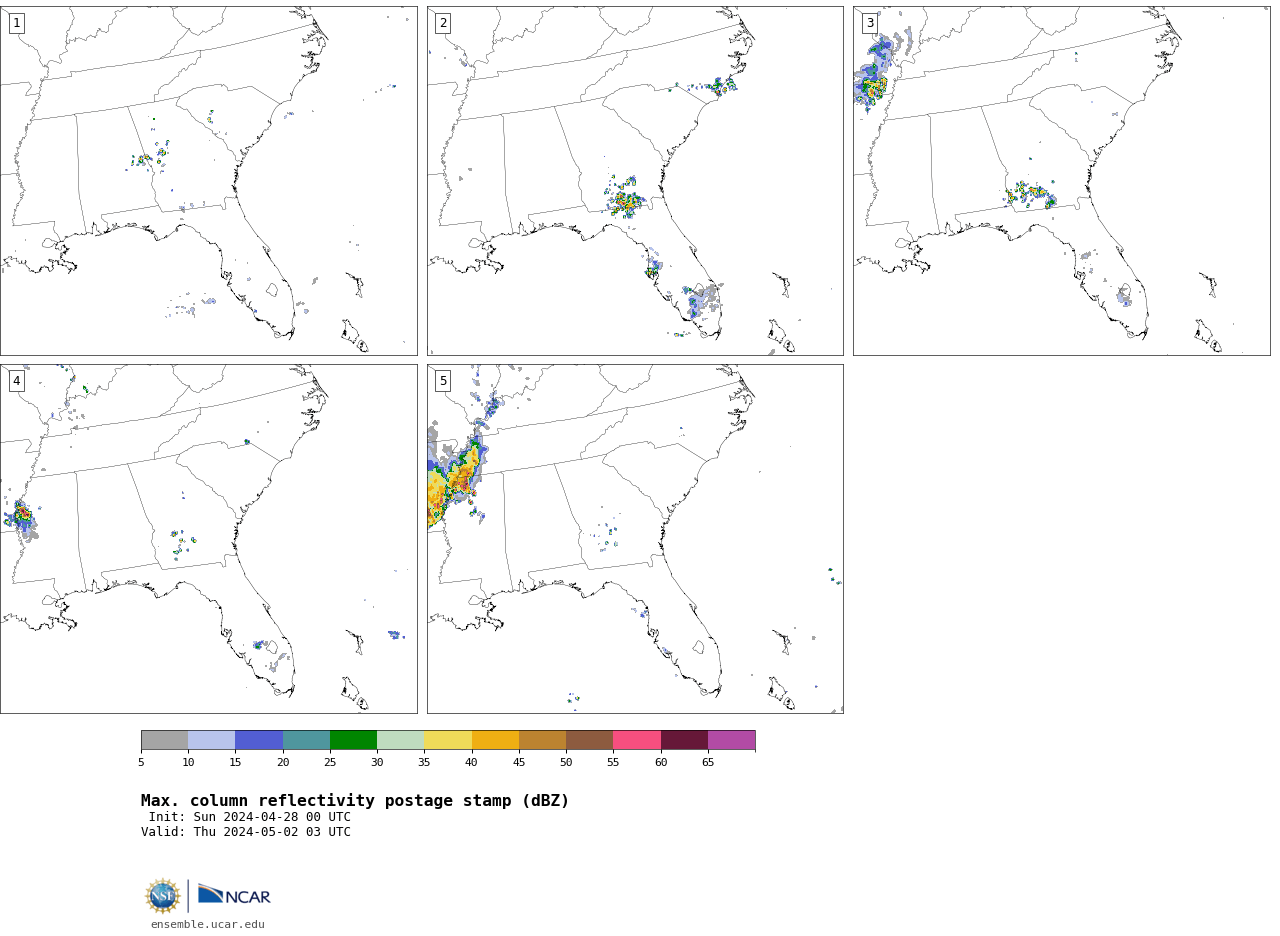Click the member label box numbered 1
1280x936 pixels.
16,23
